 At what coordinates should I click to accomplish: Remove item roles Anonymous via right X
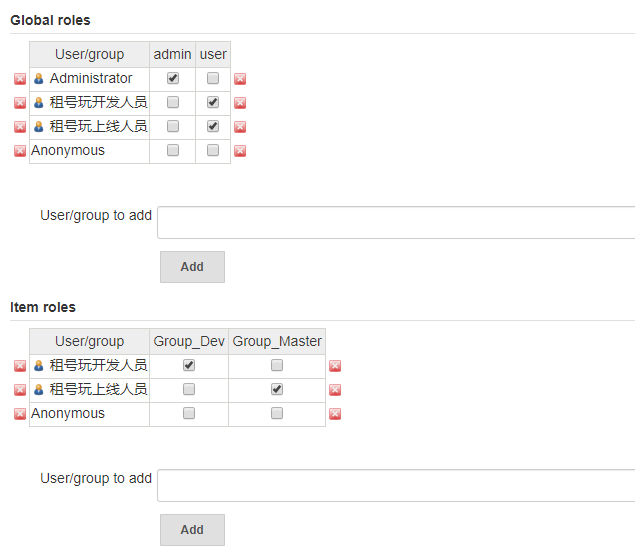coord(335,414)
